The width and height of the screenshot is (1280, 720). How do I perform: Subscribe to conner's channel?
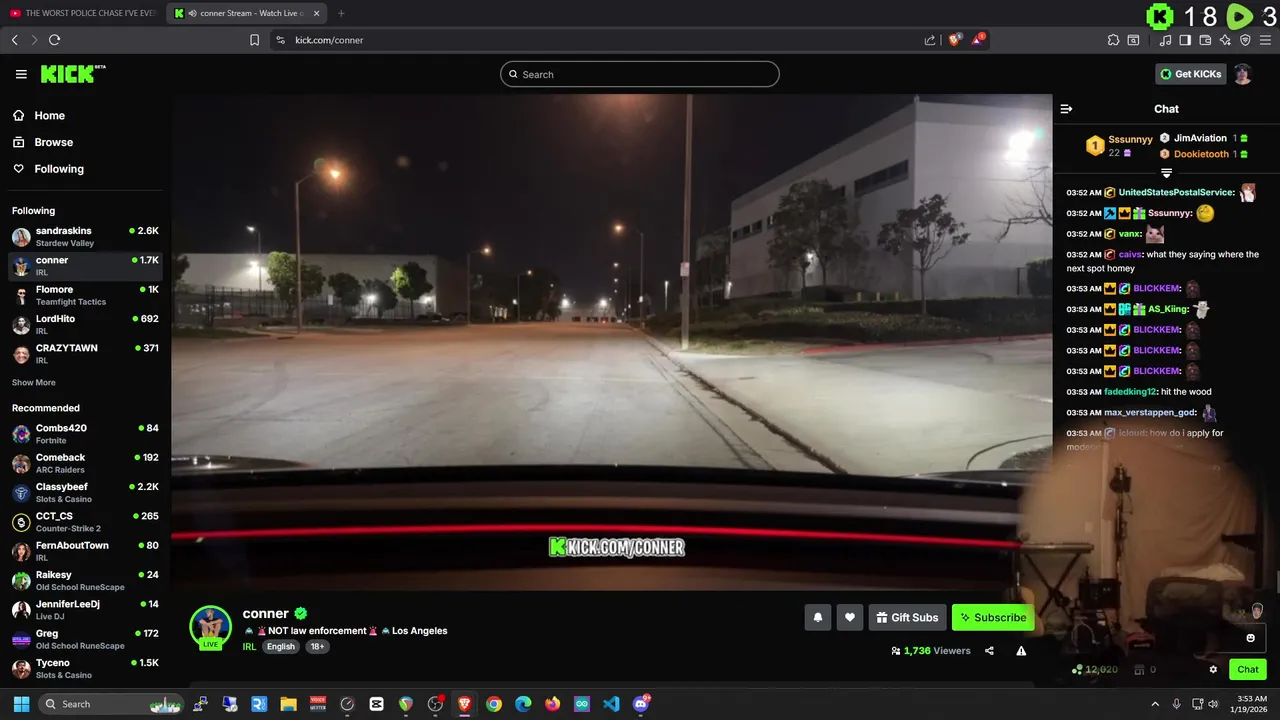point(993,618)
